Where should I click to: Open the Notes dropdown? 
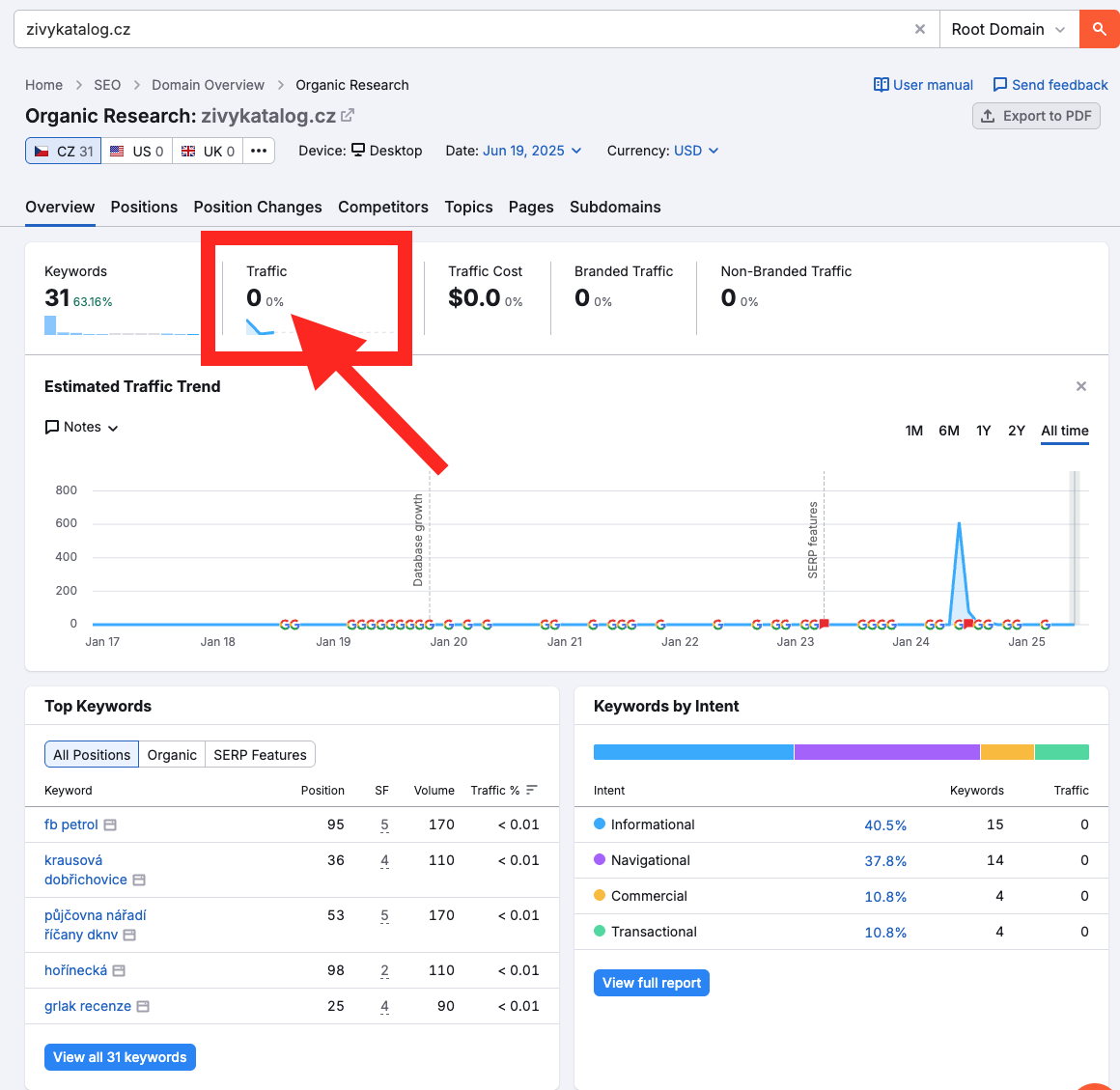[81, 427]
